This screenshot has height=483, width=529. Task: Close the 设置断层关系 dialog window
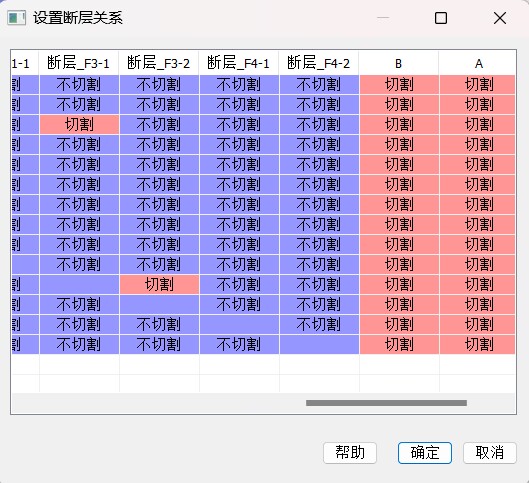[x=500, y=18]
